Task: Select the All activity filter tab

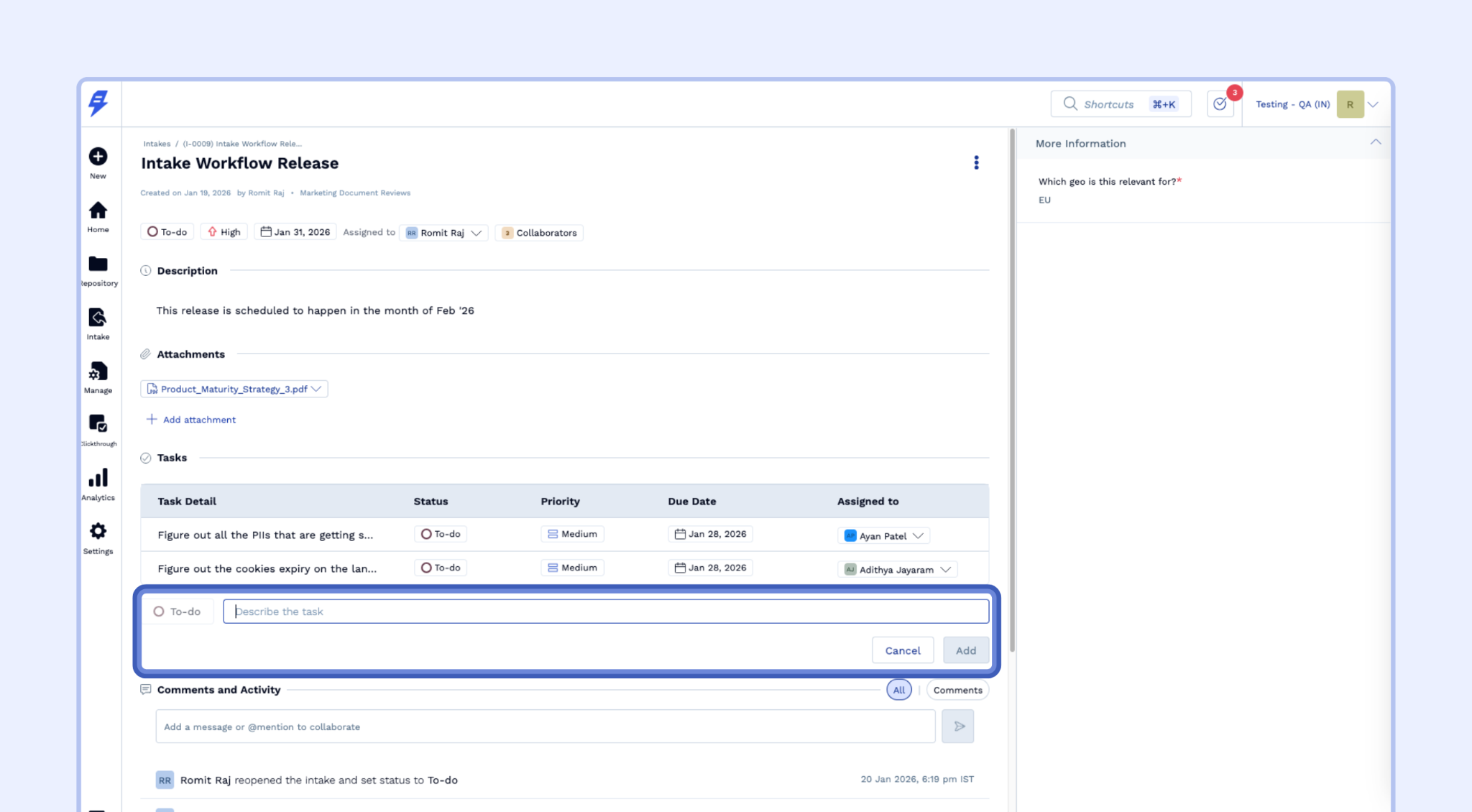Action: coord(898,690)
